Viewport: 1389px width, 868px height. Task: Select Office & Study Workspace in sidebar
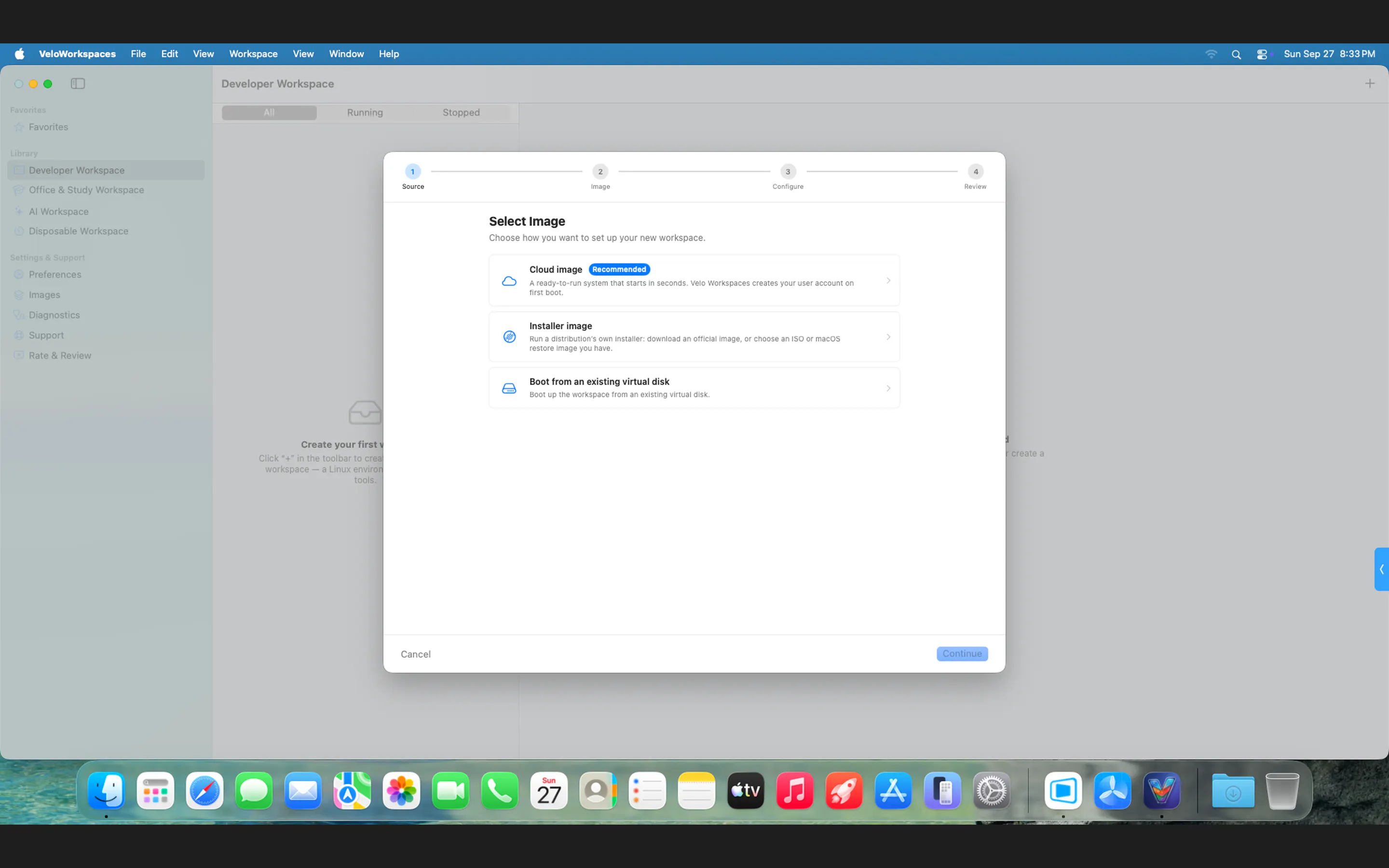click(x=106, y=190)
